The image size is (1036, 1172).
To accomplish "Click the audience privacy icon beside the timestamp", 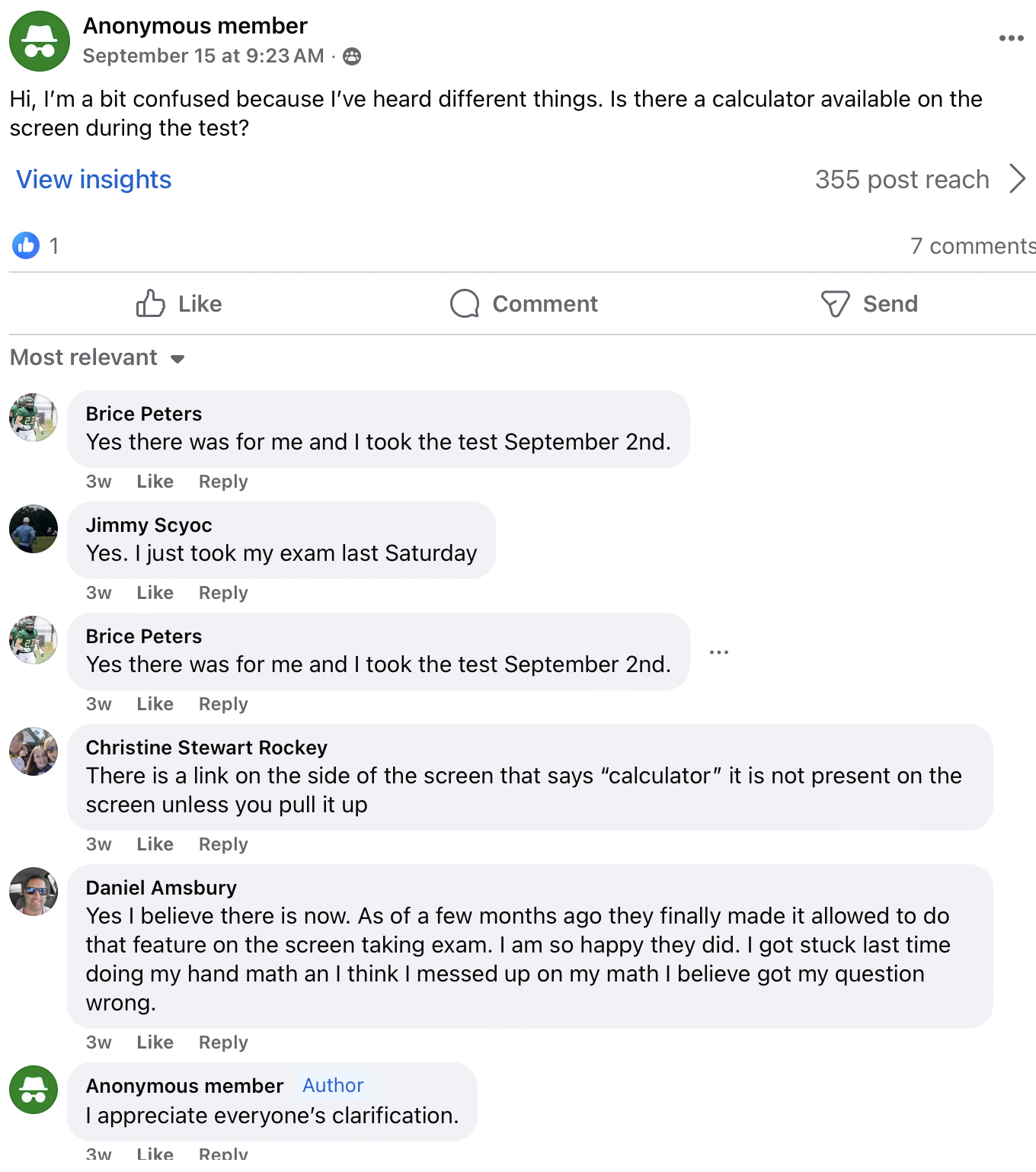I will tap(352, 56).
